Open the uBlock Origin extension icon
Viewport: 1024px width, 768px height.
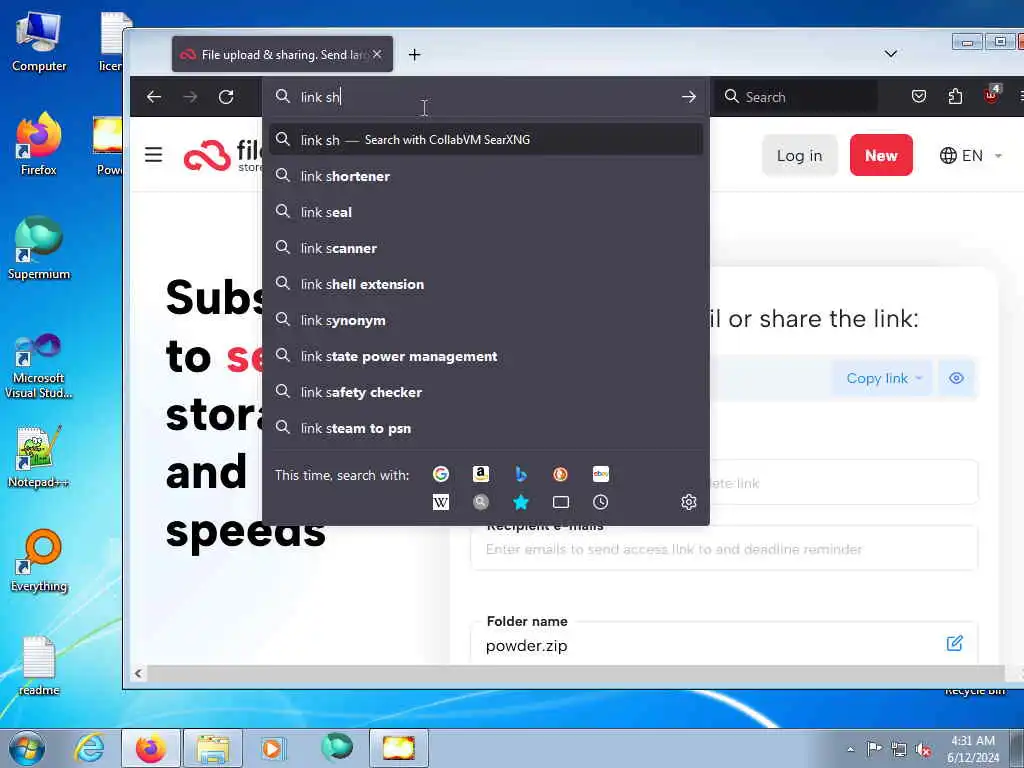[x=991, y=95]
